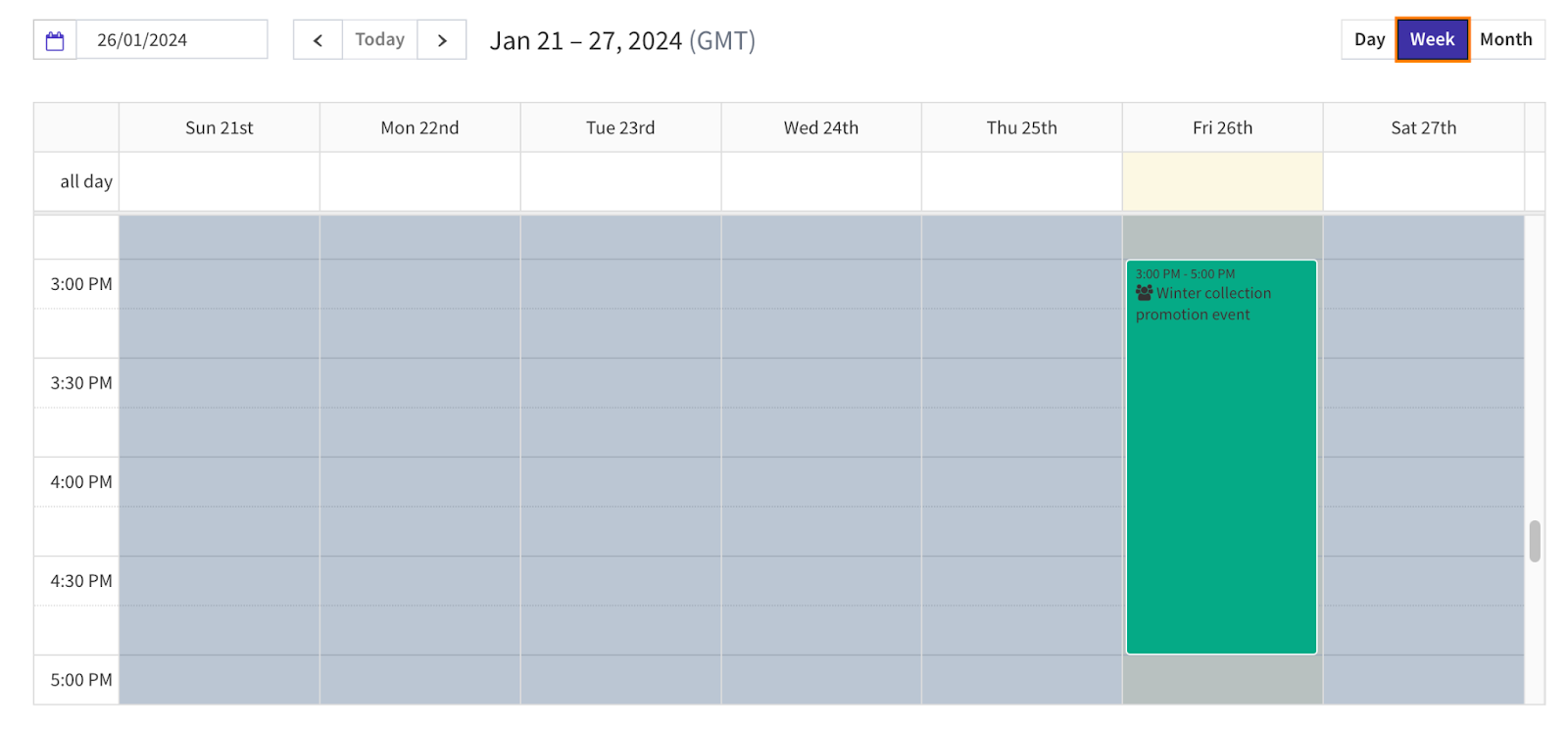Click the 4:00 PM slot on Thu 25th

click(1022, 482)
